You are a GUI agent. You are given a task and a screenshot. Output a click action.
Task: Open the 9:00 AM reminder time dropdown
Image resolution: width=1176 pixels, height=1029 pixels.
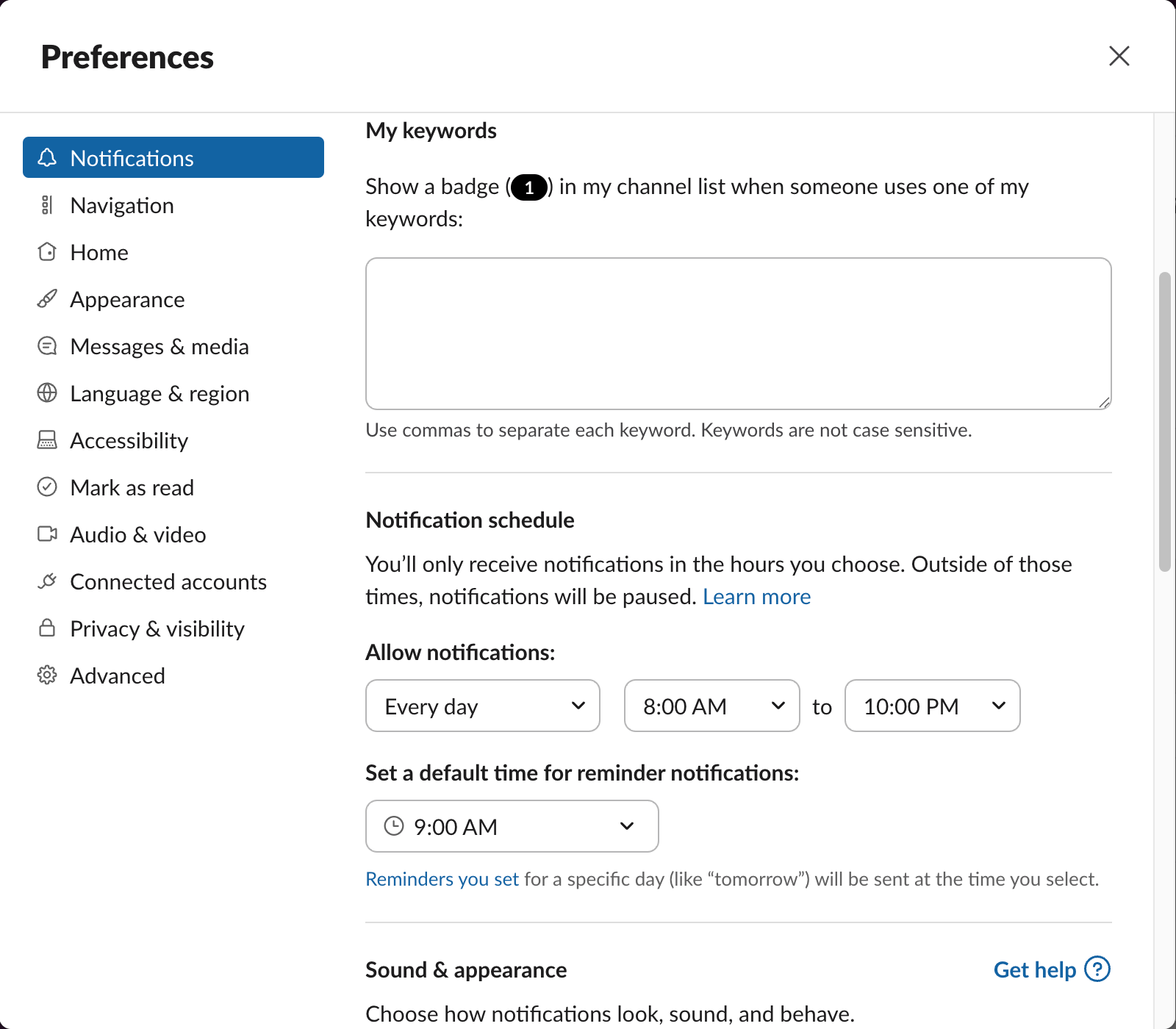(512, 826)
